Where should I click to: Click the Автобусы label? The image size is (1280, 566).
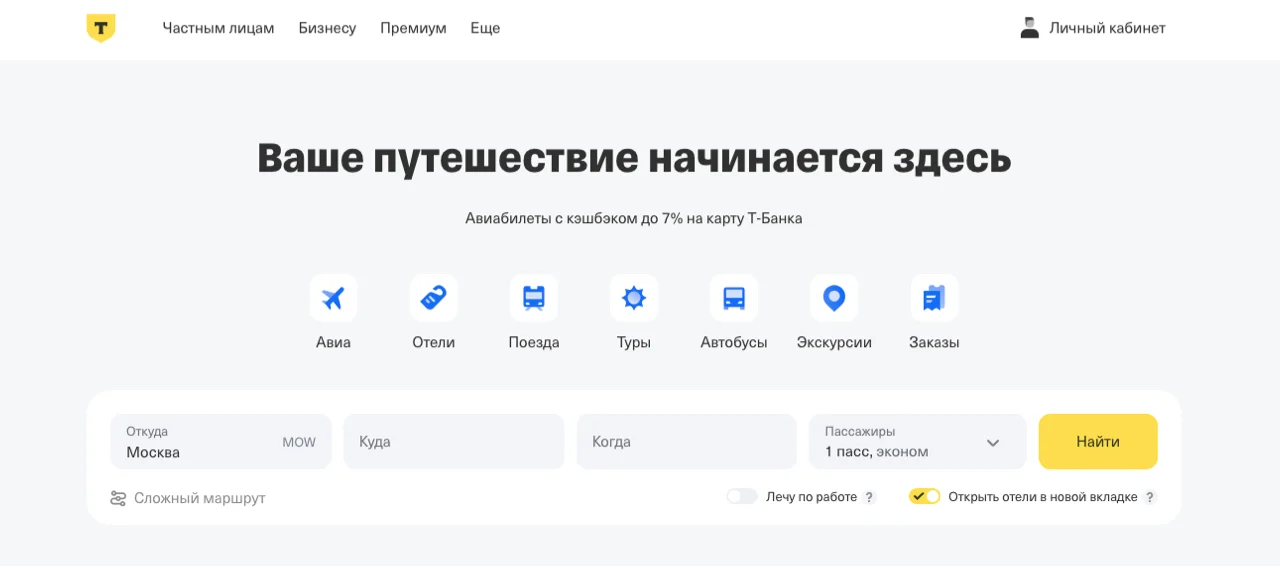734,342
